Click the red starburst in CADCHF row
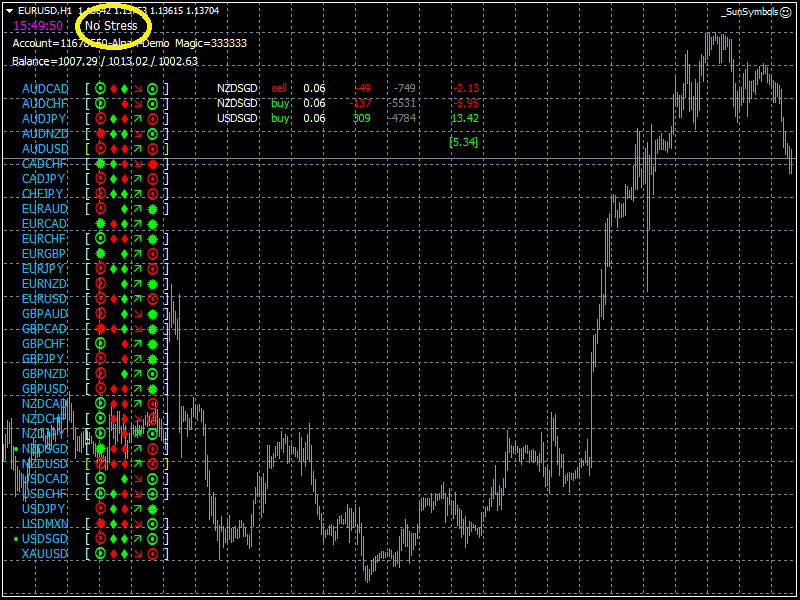Viewport: 800px width, 600px height. pyautogui.click(x=152, y=164)
